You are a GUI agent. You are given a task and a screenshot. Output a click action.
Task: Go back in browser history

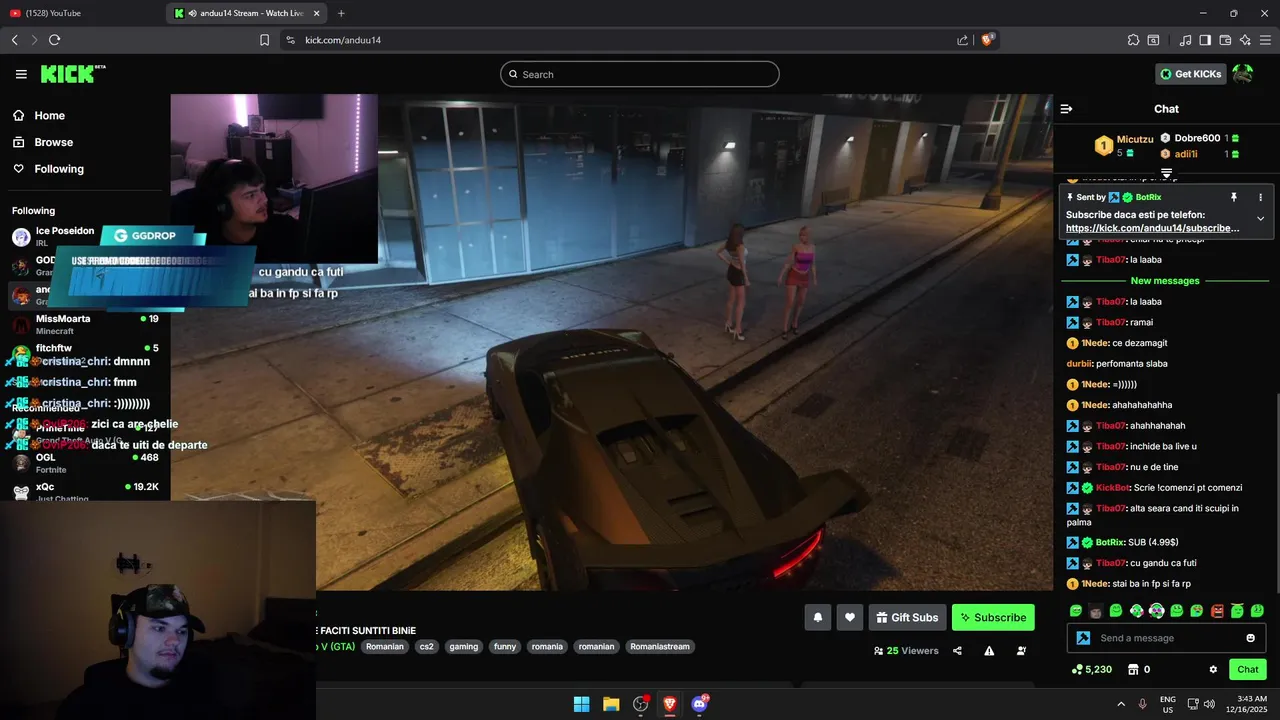click(14, 40)
